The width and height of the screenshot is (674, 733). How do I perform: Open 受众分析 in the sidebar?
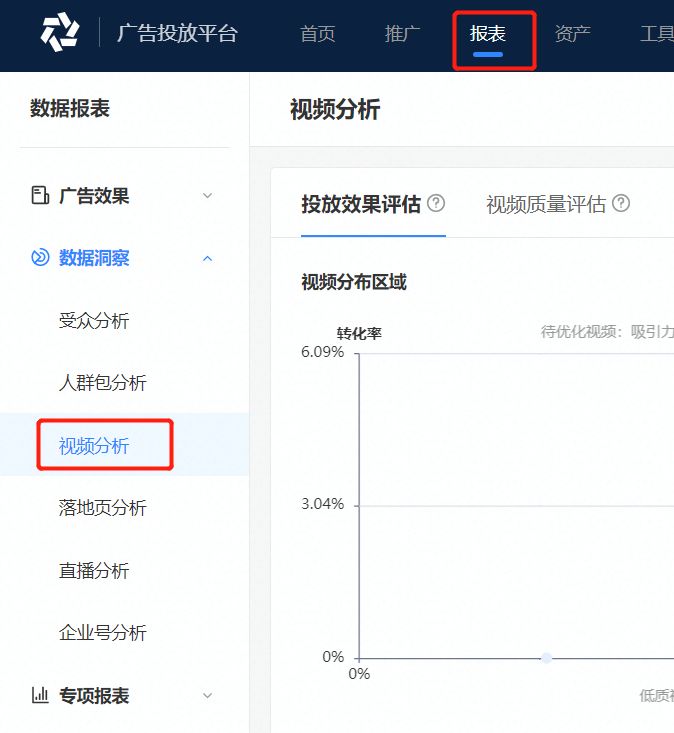(x=94, y=321)
